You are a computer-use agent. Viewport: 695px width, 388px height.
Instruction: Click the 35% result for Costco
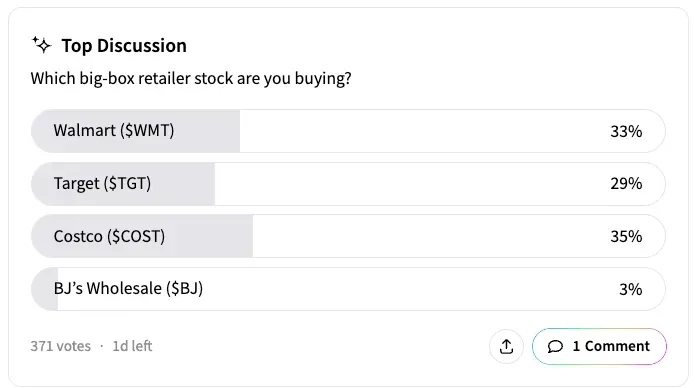pos(626,236)
